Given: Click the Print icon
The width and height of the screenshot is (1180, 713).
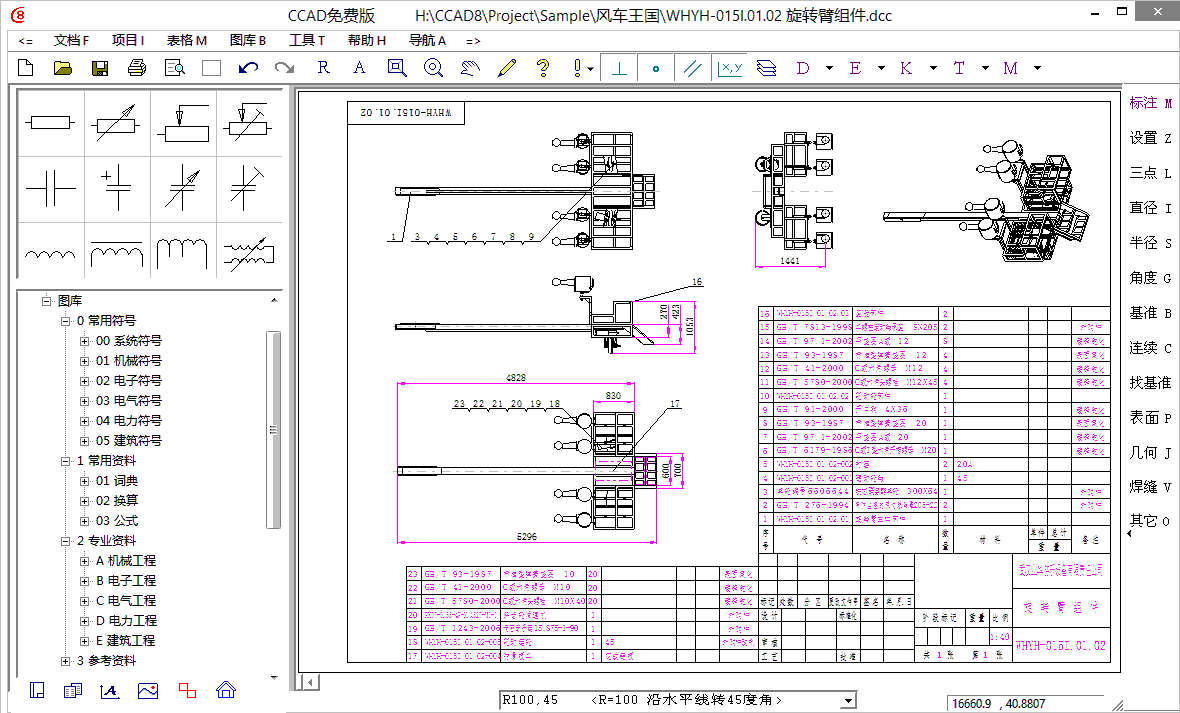Looking at the screenshot, I should (136, 67).
